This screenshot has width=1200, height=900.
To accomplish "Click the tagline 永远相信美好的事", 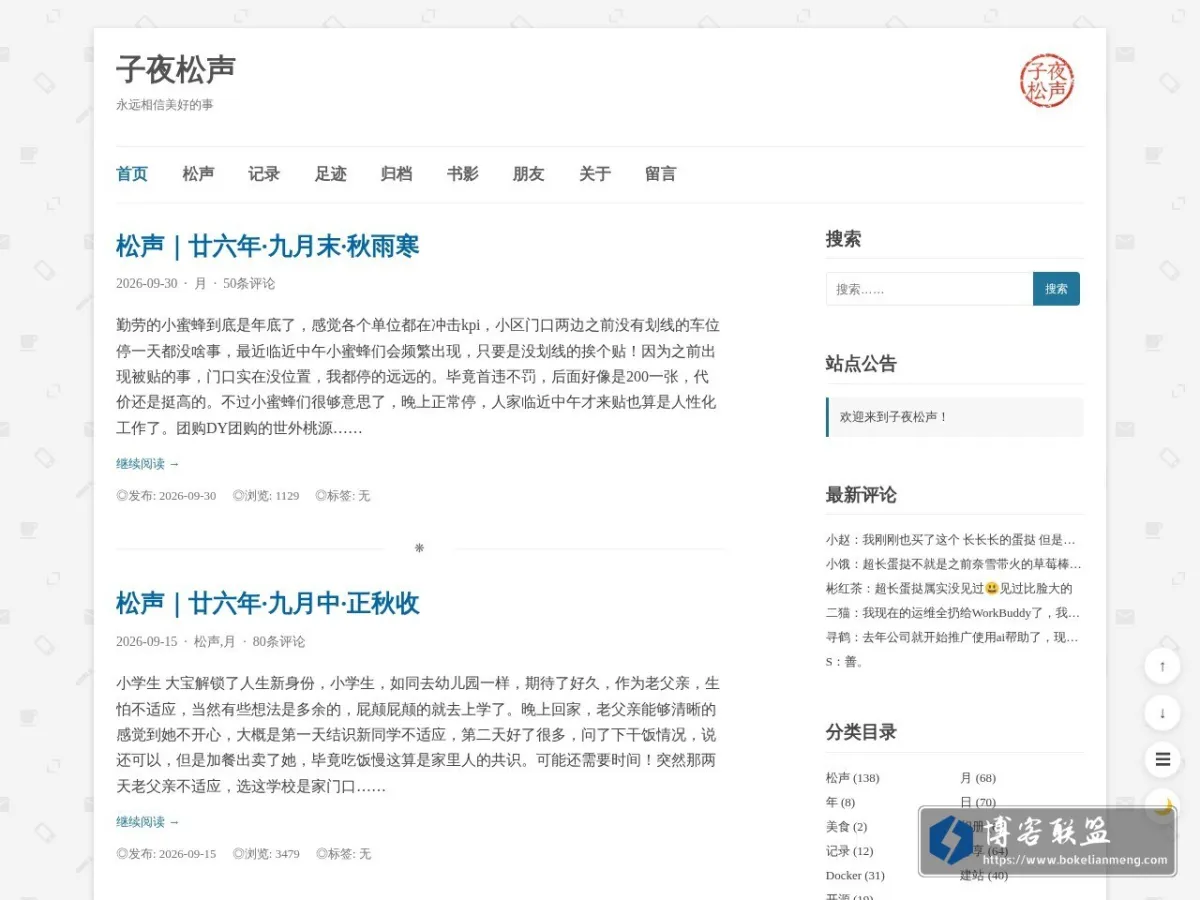I will pyautogui.click(x=165, y=105).
